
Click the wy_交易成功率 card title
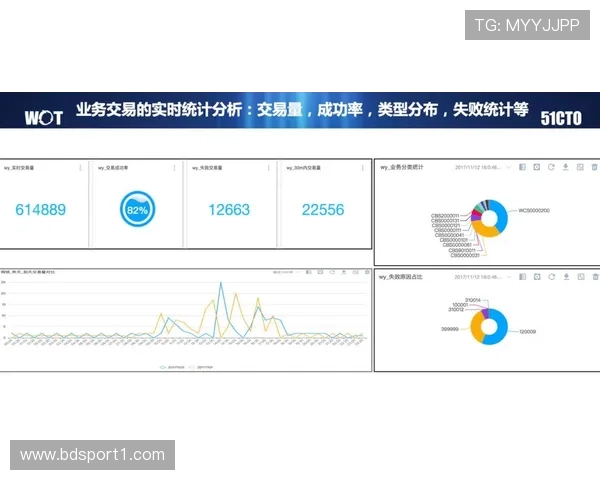pos(113,168)
